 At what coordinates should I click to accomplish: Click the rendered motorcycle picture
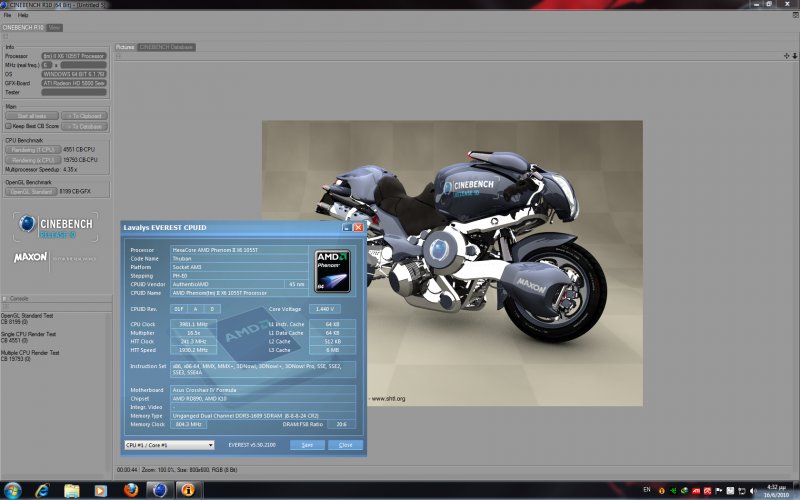pos(452,263)
